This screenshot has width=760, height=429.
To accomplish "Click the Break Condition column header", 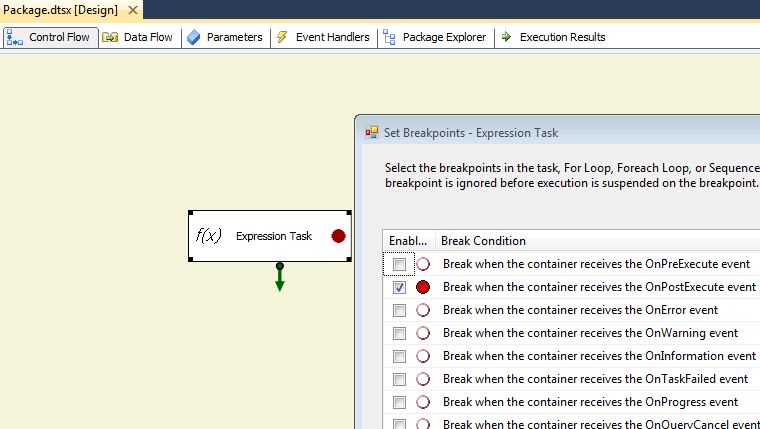I will pos(485,241).
